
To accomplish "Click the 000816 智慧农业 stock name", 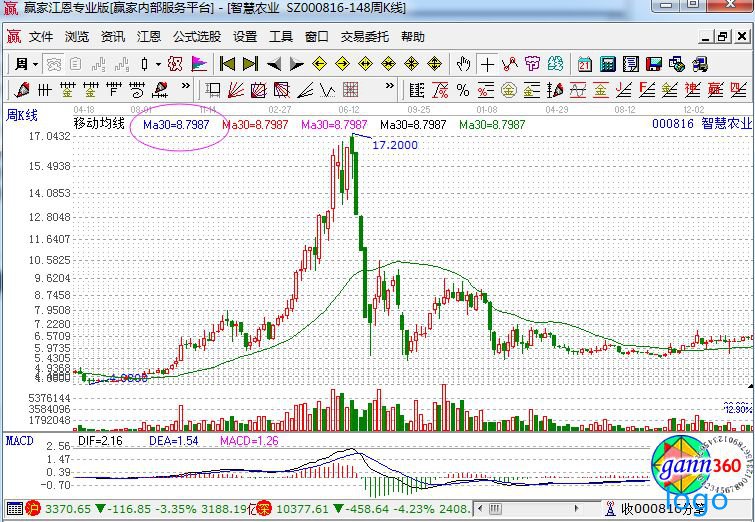I will (700, 124).
